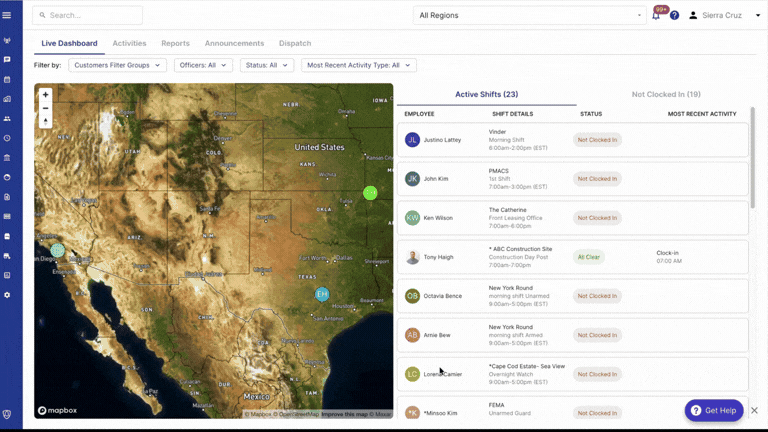Click the EH map marker in Texas
Screen dimensions: 768x432
322,294
